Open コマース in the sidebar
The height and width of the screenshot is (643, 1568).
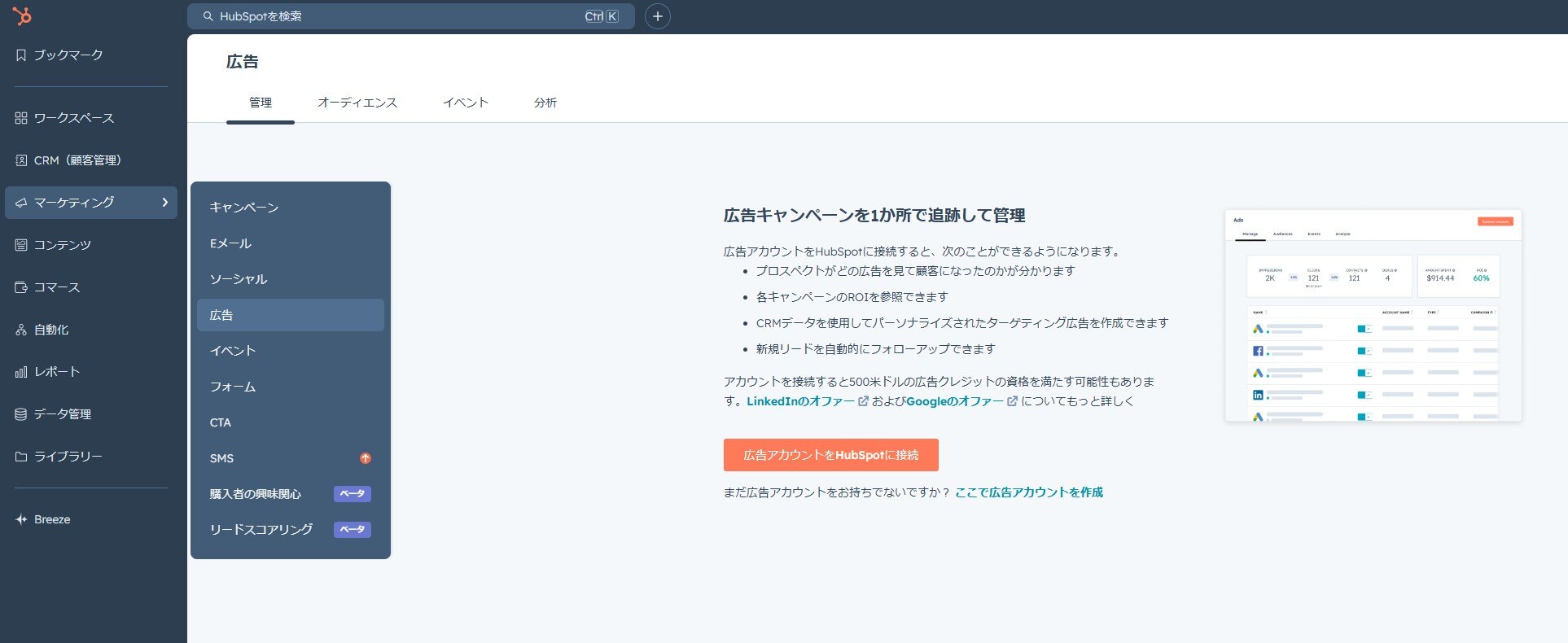coord(91,287)
